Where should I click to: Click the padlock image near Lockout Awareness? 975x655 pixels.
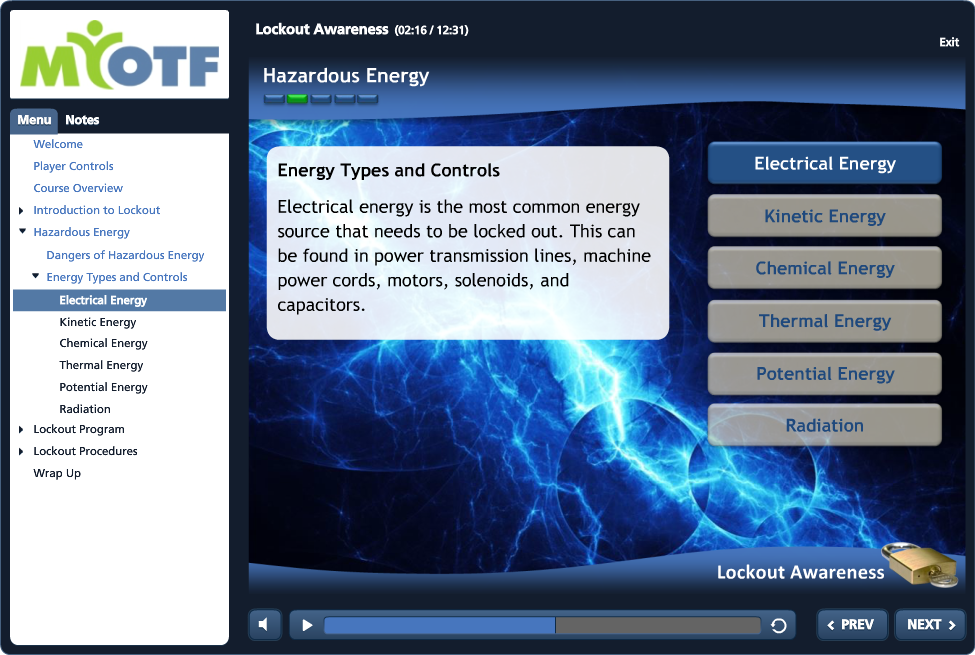pyautogui.click(x=922, y=564)
